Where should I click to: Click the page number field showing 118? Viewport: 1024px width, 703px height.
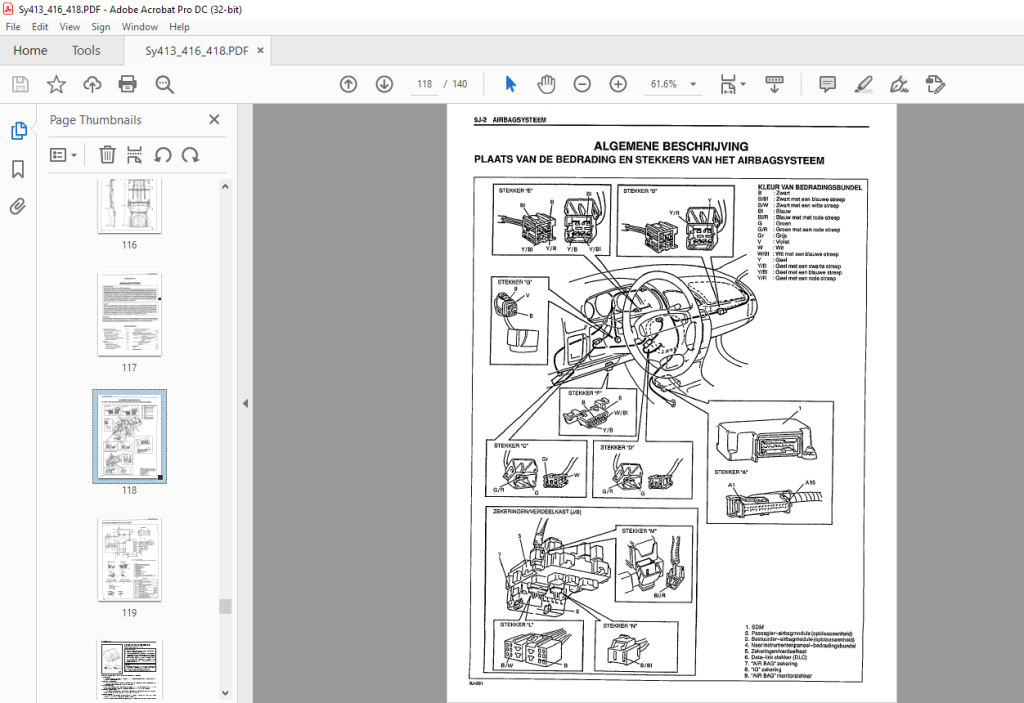pos(424,84)
